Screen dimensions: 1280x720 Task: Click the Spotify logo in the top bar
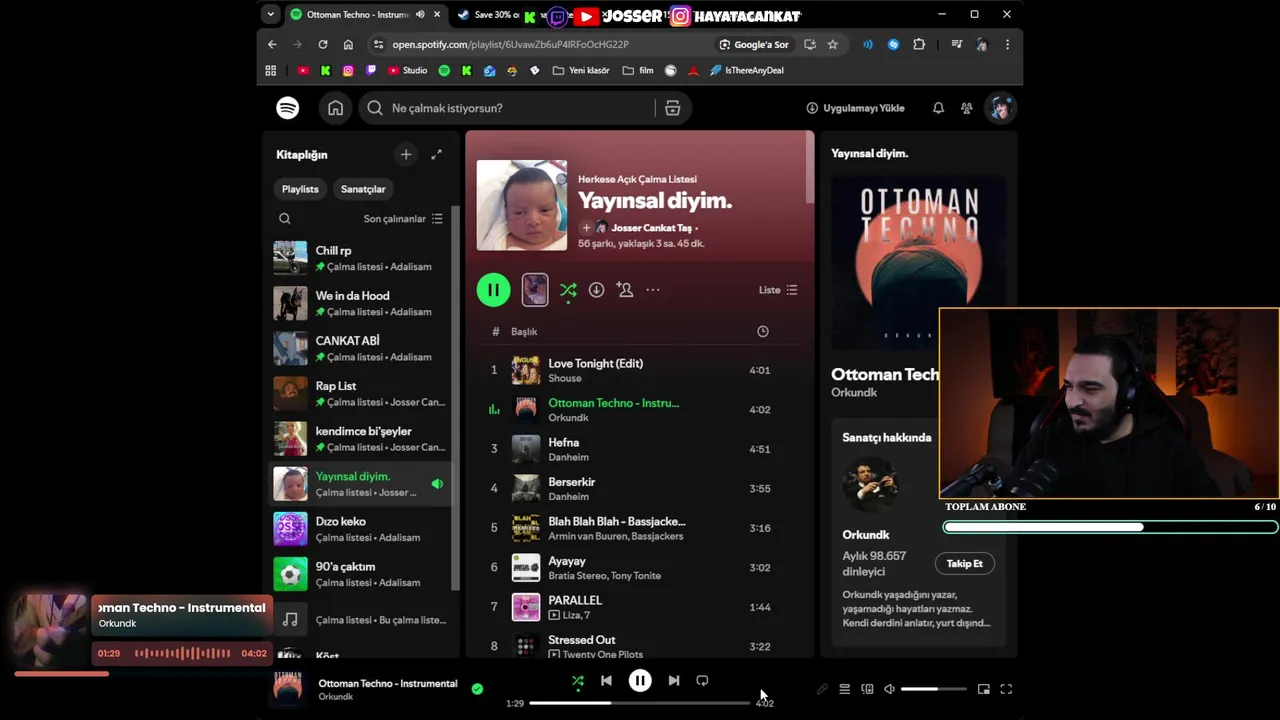[x=288, y=108]
